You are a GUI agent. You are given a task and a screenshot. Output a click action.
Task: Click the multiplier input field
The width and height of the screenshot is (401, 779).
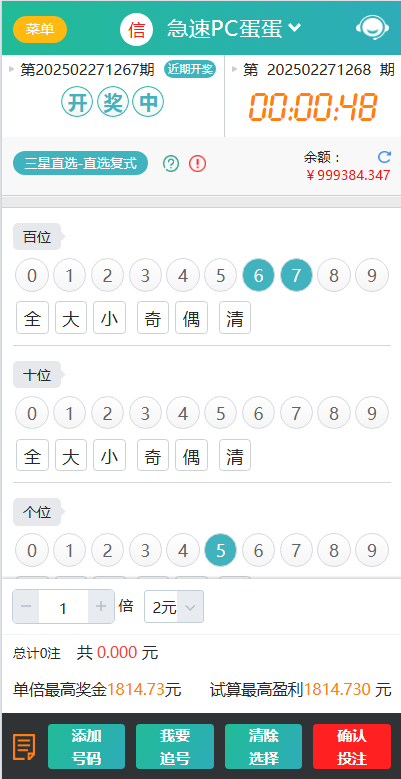pos(64,607)
